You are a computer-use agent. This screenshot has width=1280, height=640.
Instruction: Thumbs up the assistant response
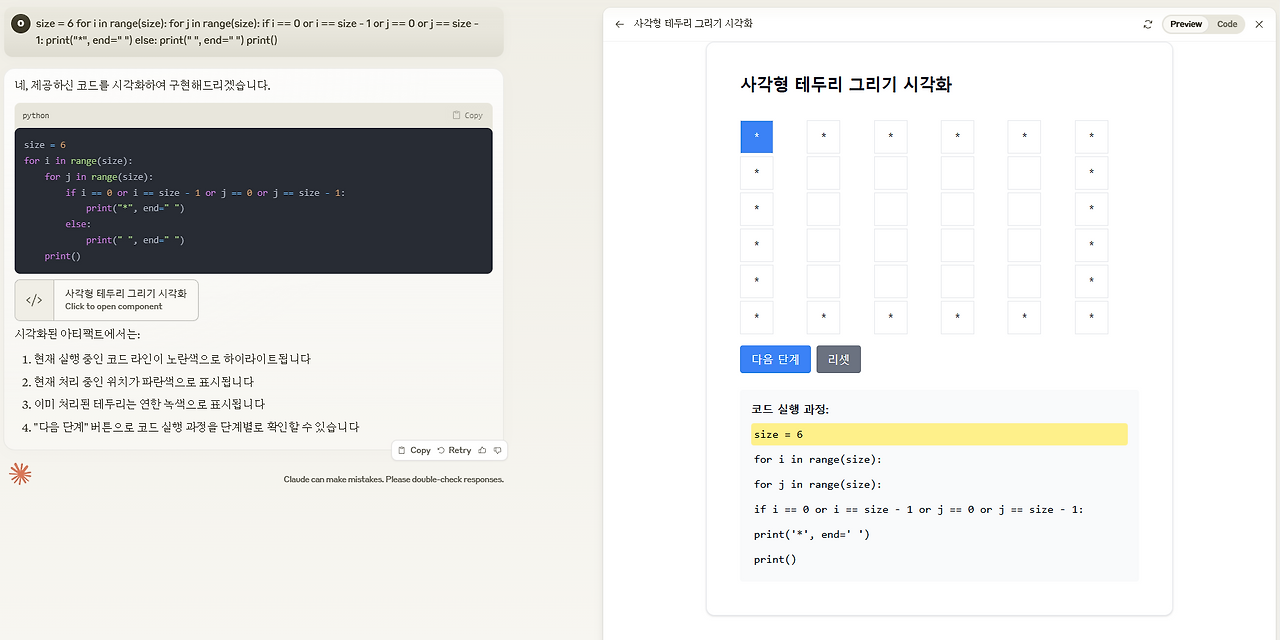(x=481, y=450)
